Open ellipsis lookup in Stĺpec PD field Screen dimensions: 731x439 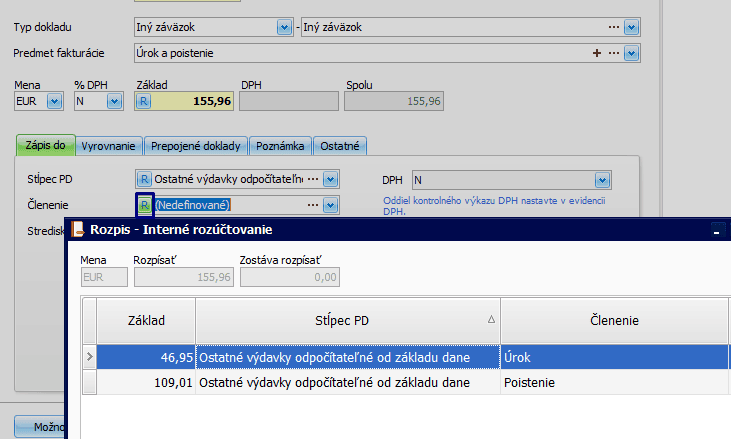click(313, 179)
